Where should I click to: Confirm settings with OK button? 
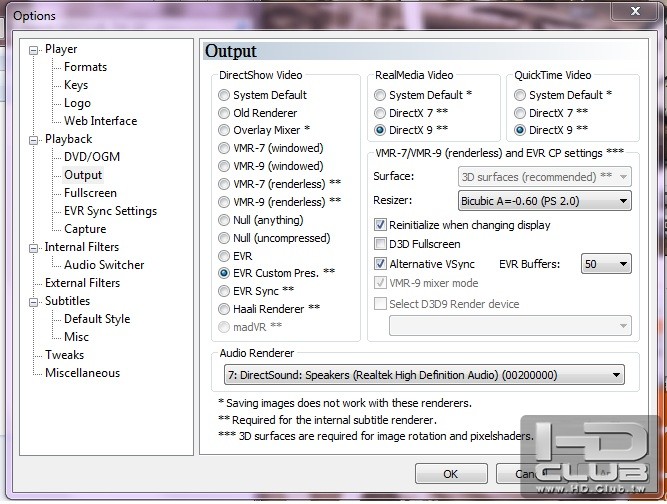[451, 473]
